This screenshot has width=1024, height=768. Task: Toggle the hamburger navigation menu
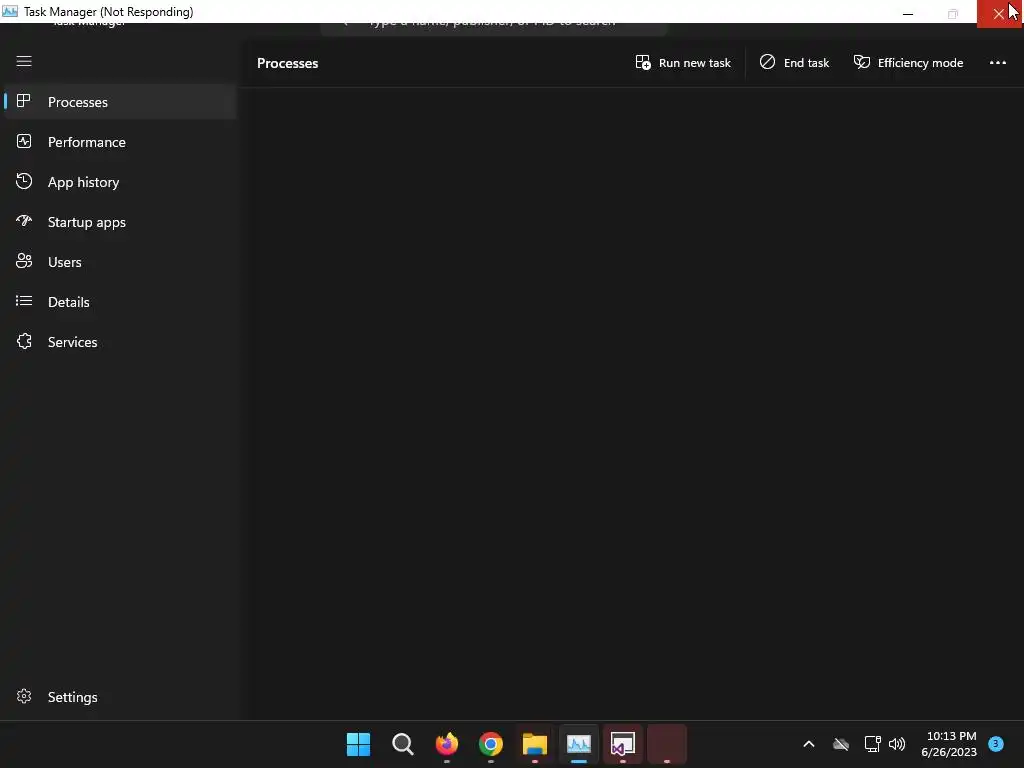24,61
